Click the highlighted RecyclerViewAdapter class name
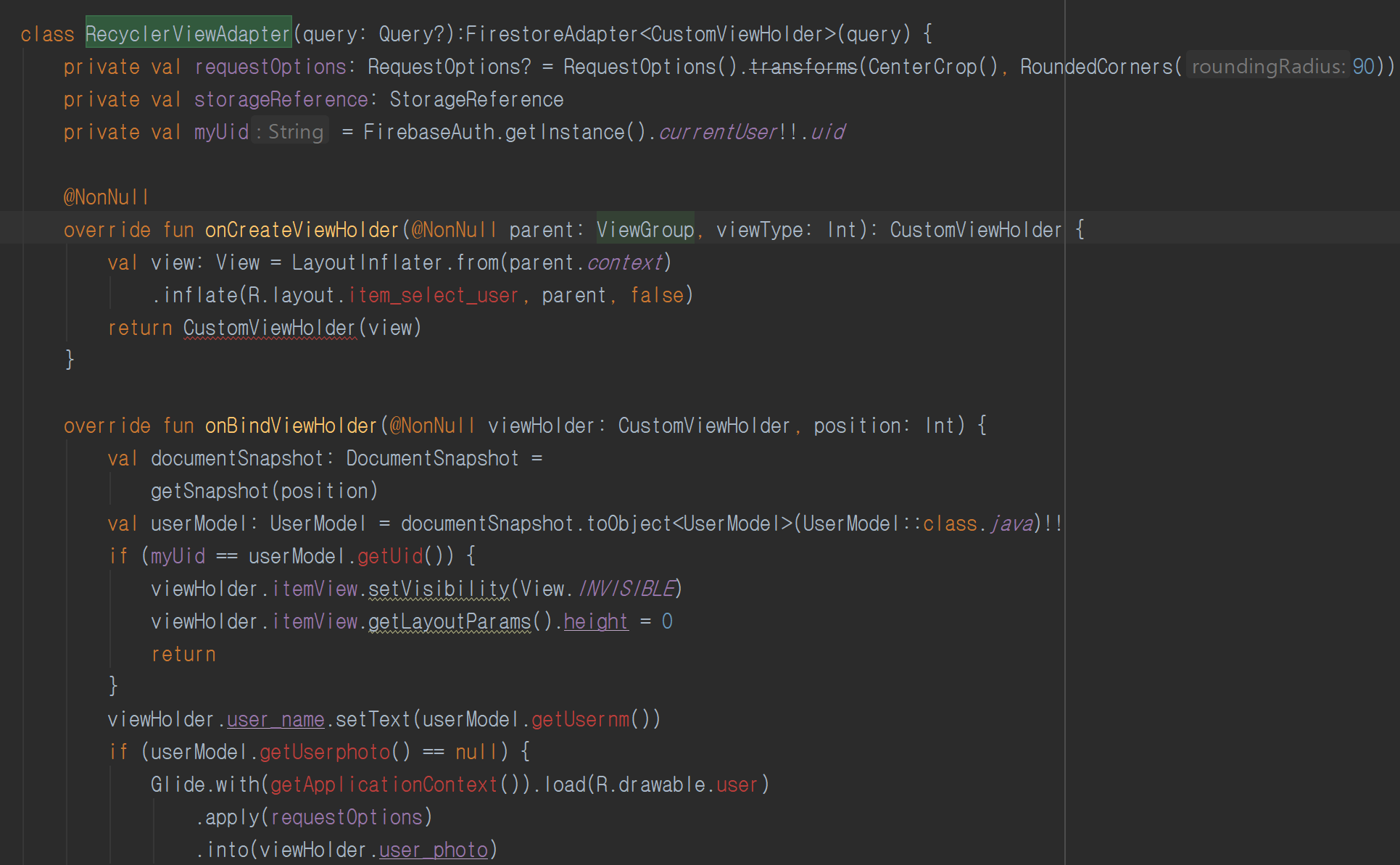The width and height of the screenshot is (1400, 865). (x=188, y=33)
